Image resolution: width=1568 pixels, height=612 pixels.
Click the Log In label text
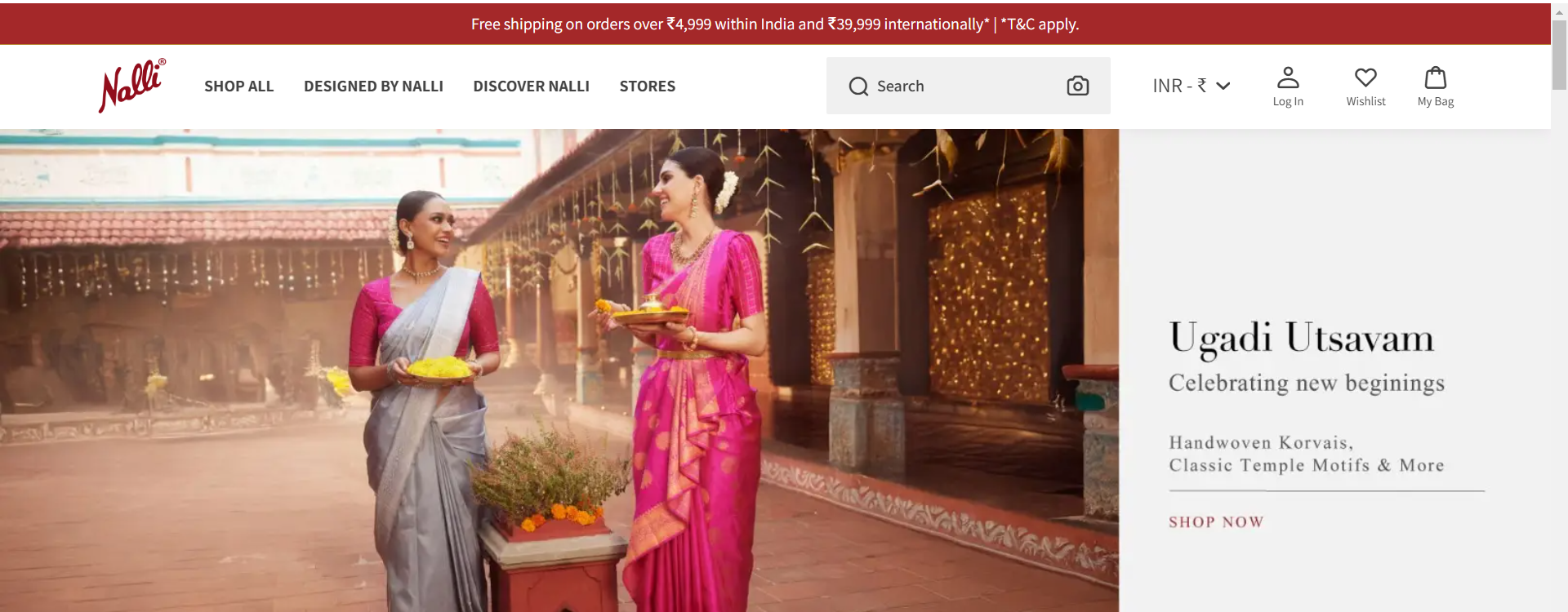click(1288, 101)
